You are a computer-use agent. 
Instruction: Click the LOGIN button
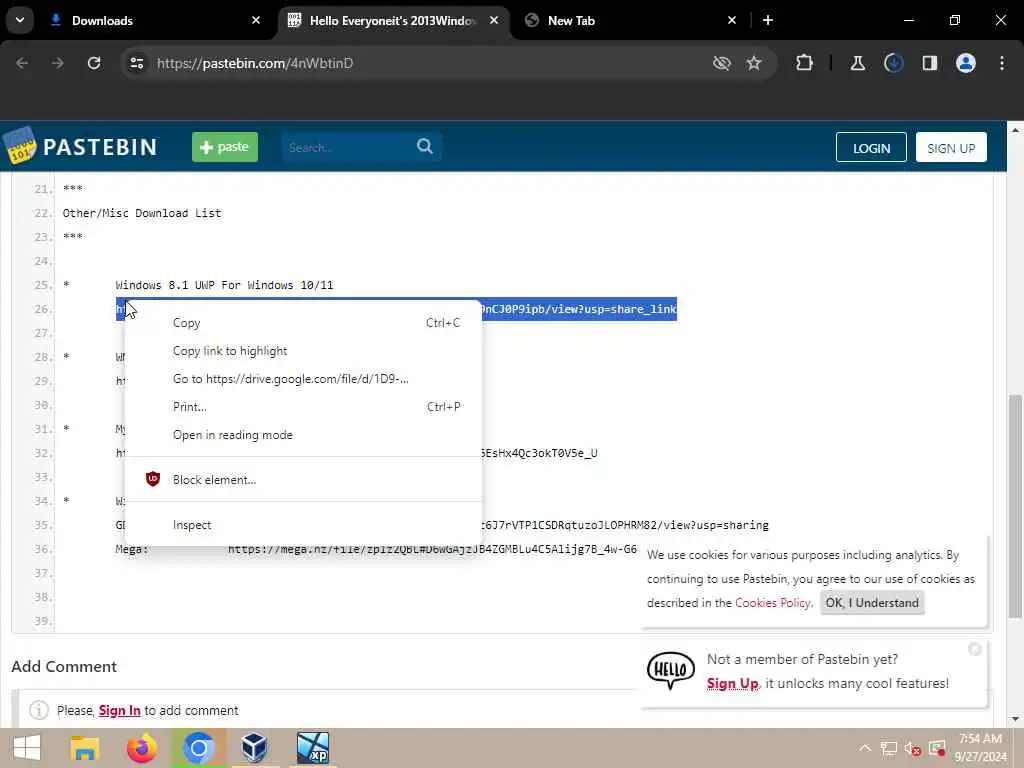871,148
